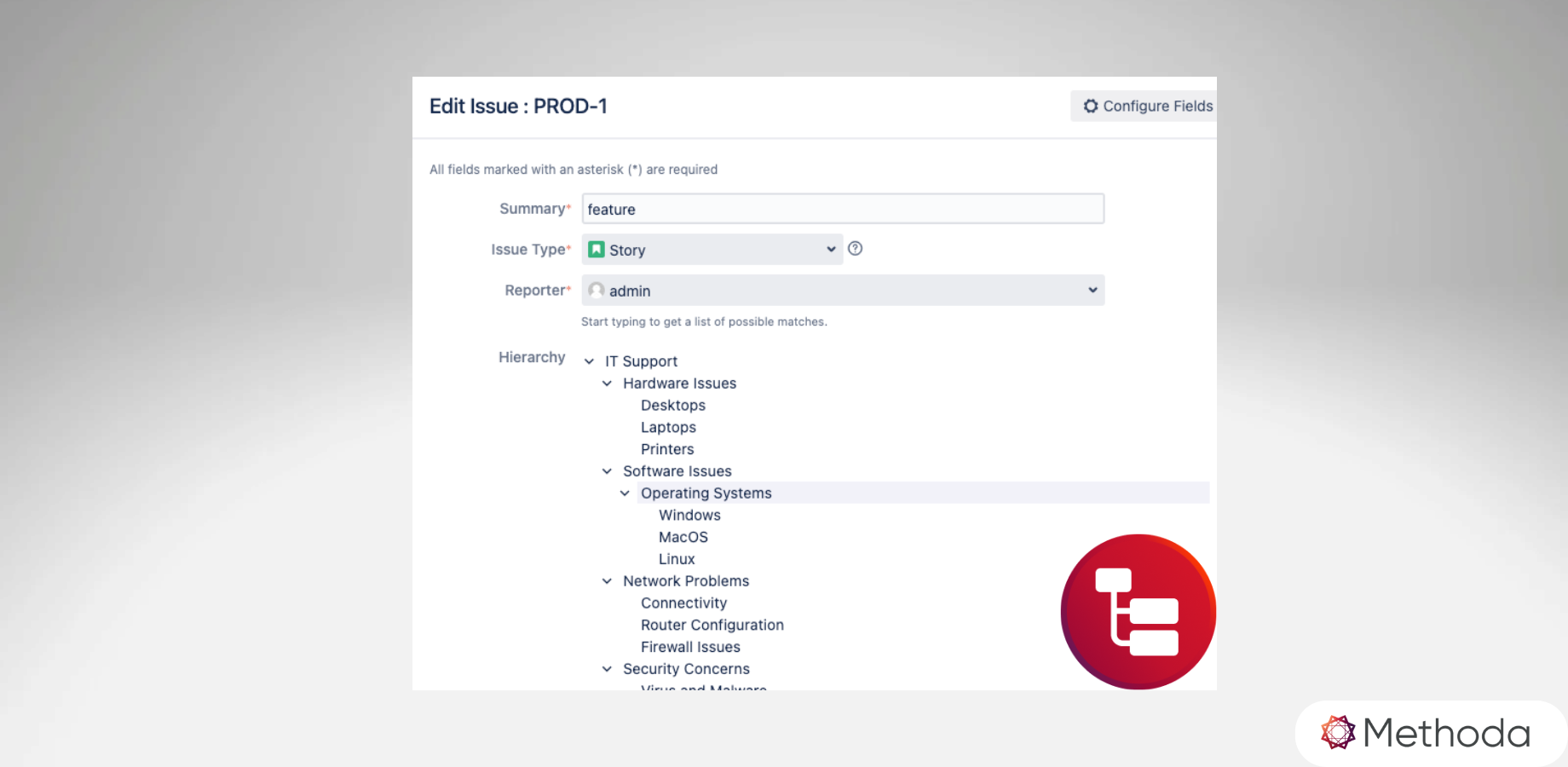The image size is (1568, 767).
Task: Click the admin avatar icon in Reporter
Action: click(x=597, y=290)
